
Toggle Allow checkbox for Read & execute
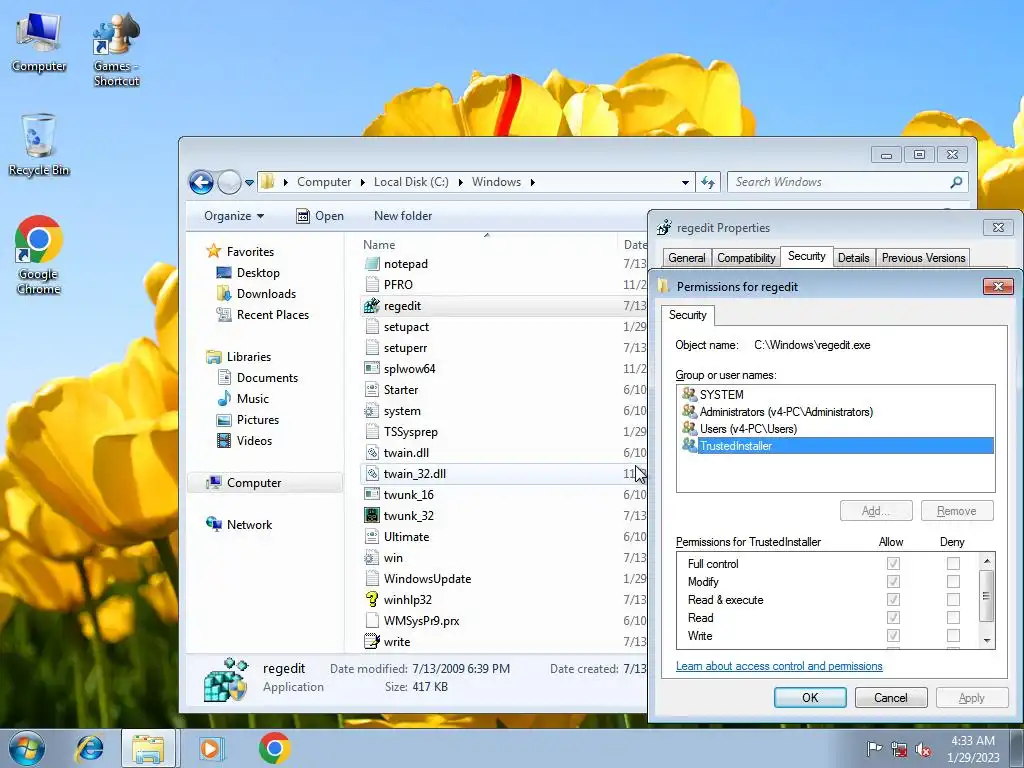point(893,599)
